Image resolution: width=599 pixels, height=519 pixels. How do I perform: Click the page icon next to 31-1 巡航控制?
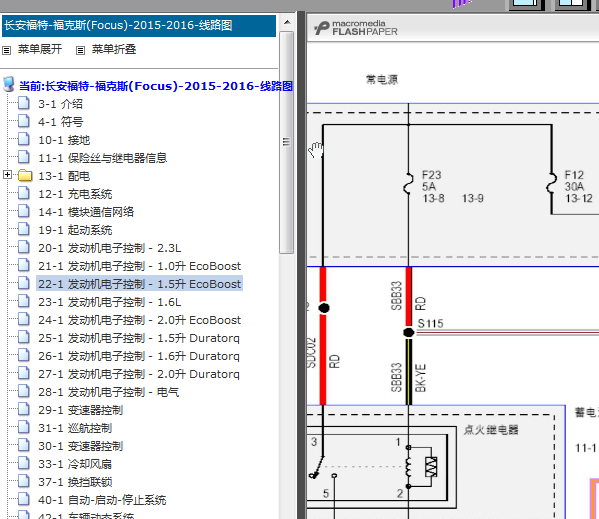click(24, 427)
